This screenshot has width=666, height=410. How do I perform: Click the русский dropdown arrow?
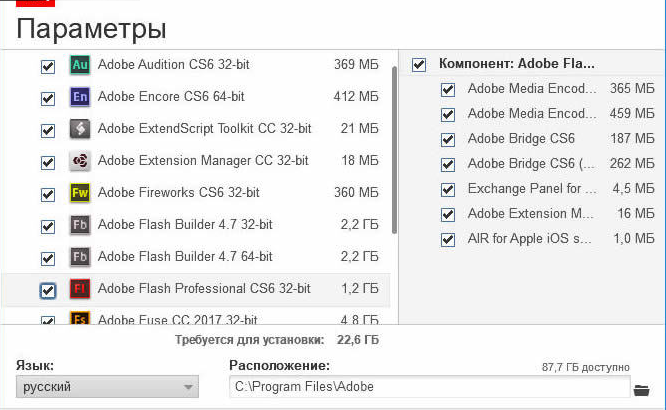(188, 387)
